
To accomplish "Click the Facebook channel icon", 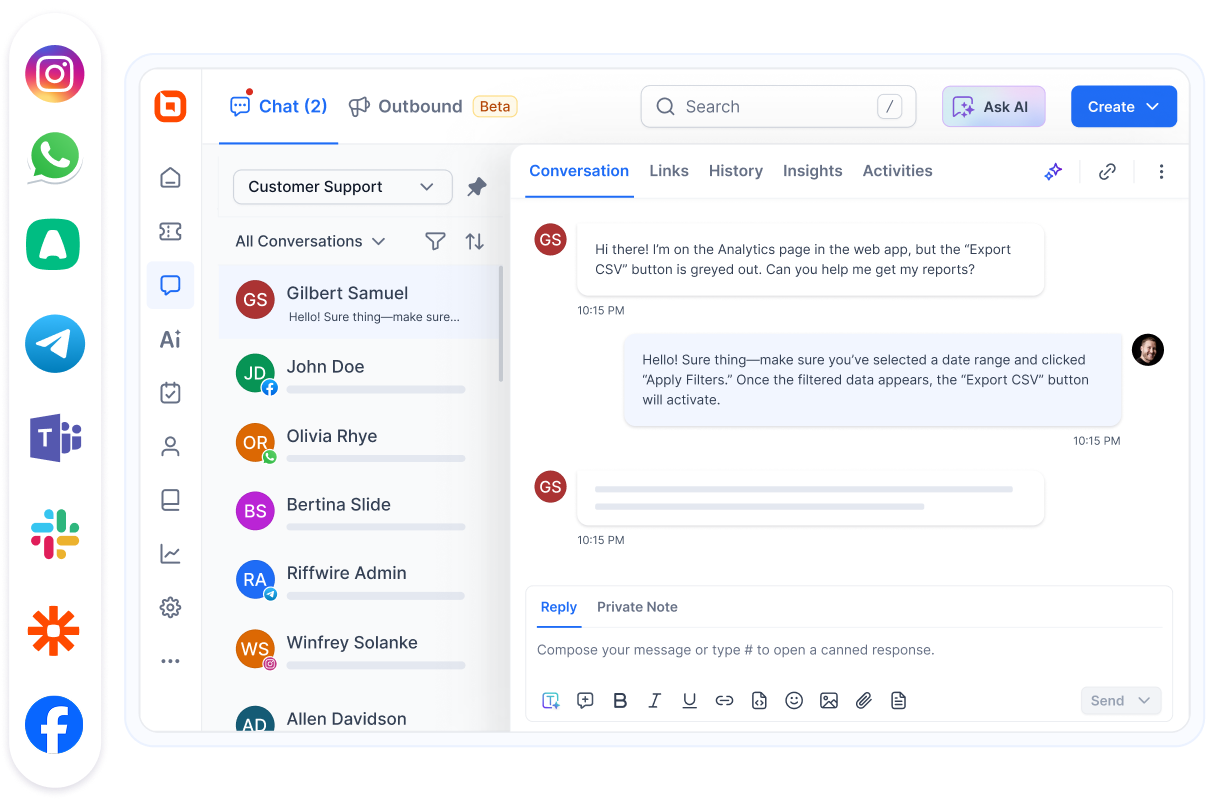I will 54,725.
